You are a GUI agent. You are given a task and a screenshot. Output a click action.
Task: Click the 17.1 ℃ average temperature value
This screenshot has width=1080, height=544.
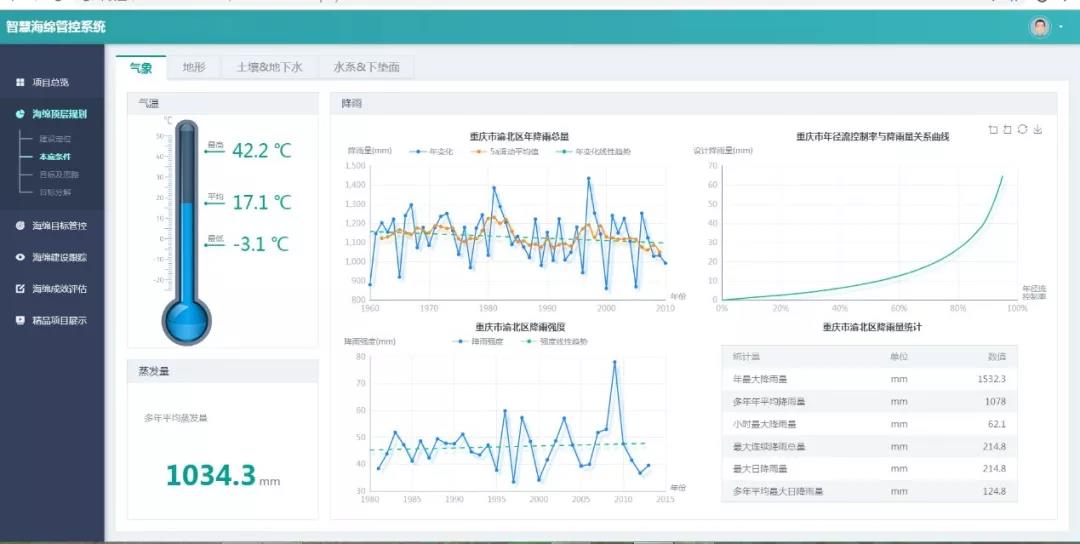pos(262,202)
